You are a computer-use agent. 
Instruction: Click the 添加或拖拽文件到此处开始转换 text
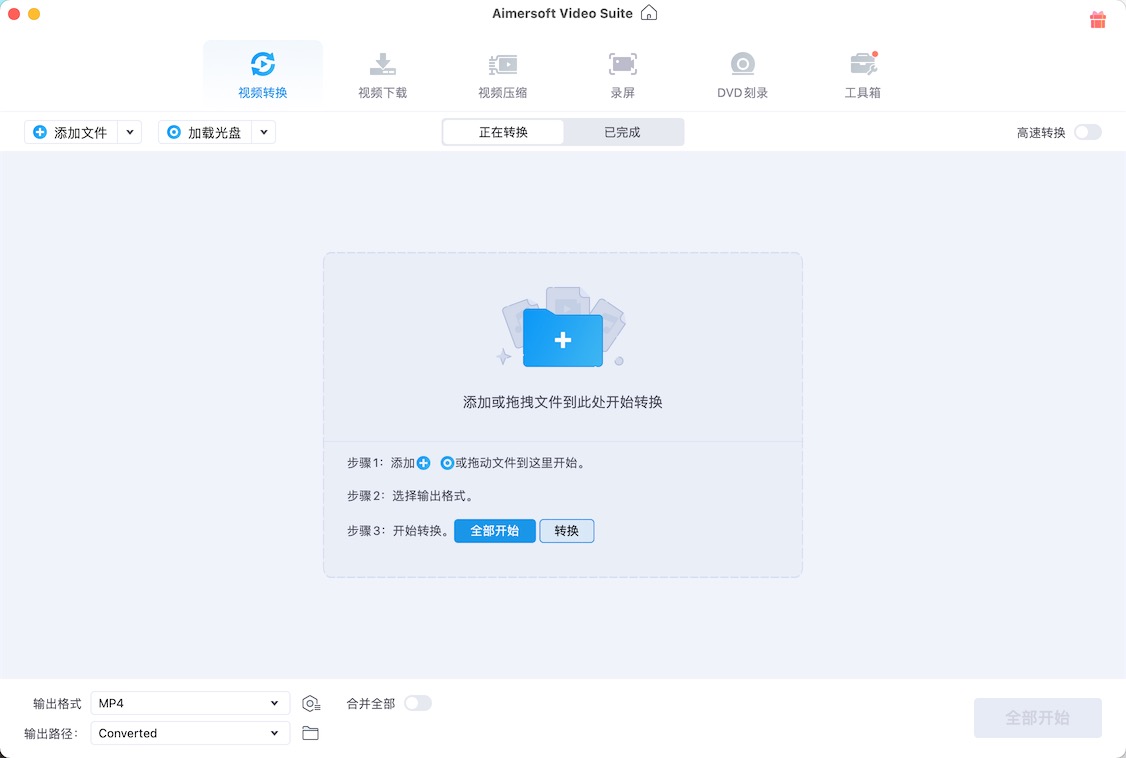(x=562, y=402)
